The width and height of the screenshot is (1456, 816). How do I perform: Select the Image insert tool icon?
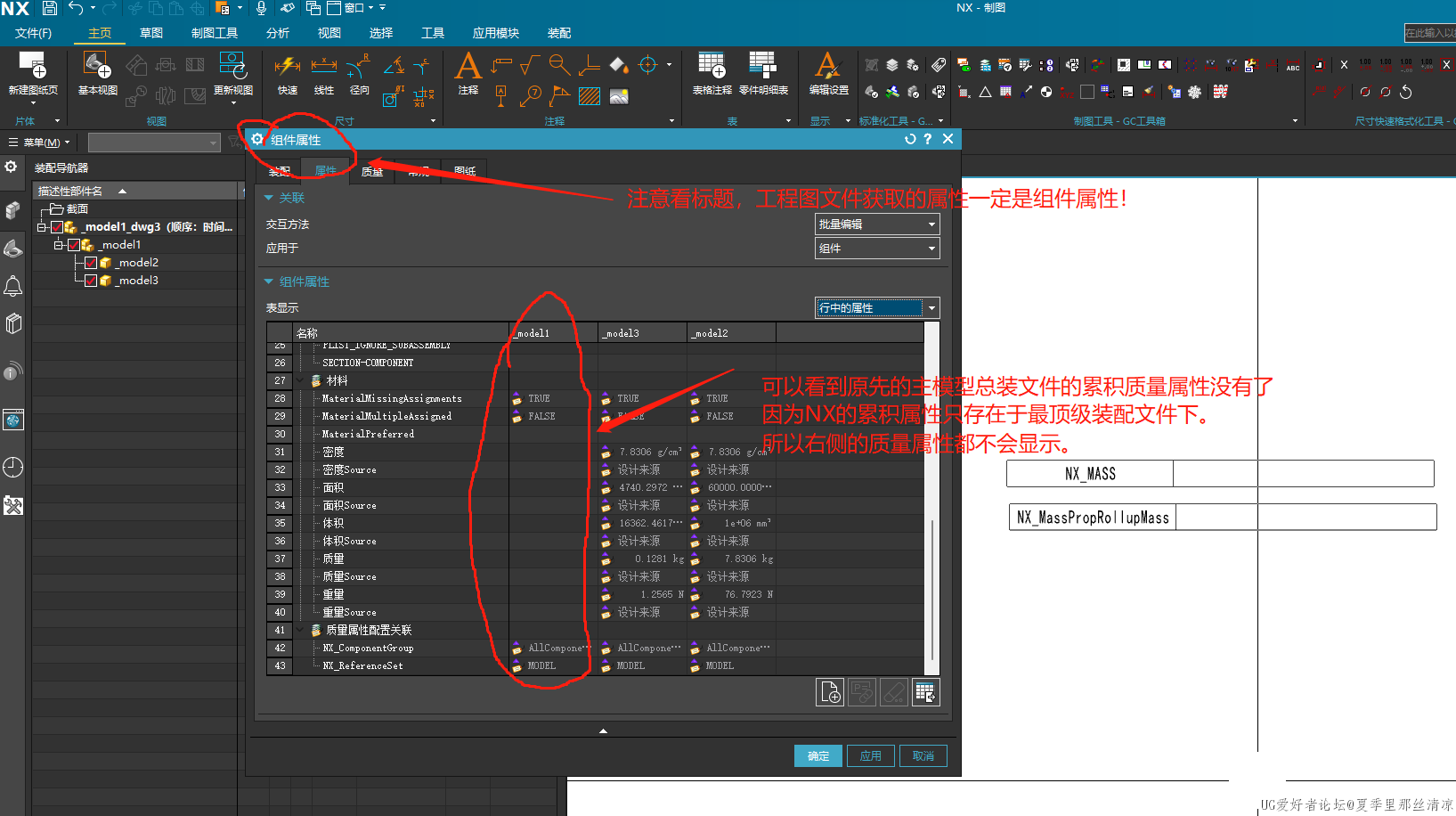[x=619, y=95]
